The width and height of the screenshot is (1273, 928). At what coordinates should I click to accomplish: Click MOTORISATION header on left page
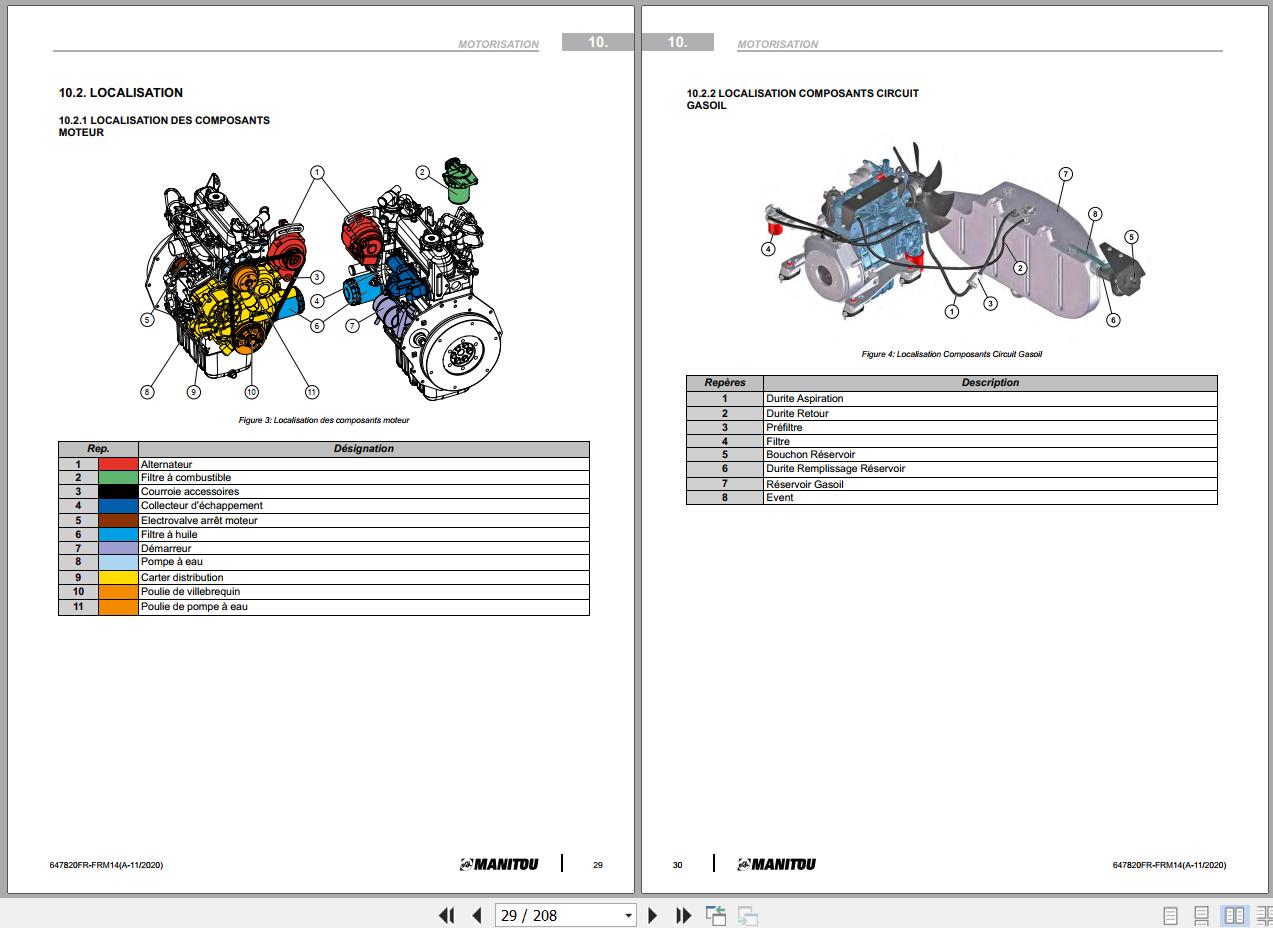tap(498, 45)
